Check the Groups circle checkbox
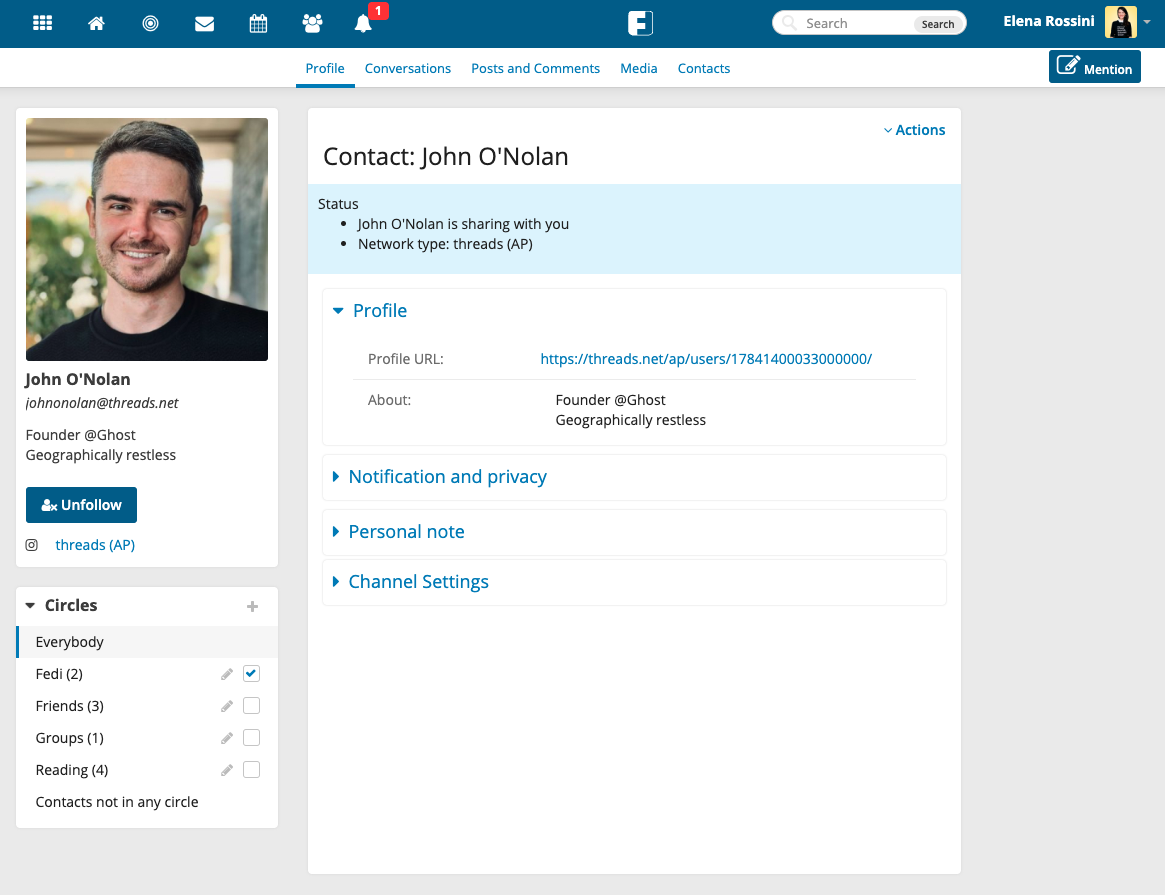Image resolution: width=1165 pixels, height=895 pixels. click(x=251, y=738)
